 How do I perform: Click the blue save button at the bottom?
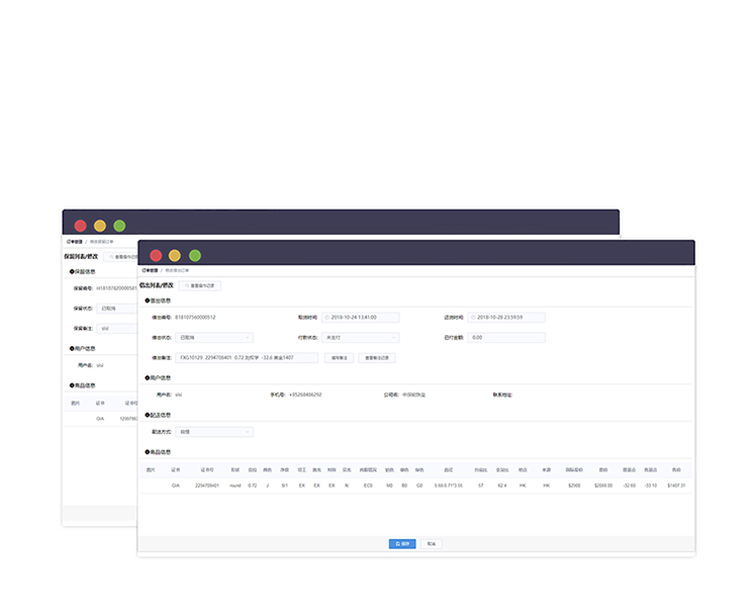pos(402,544)
